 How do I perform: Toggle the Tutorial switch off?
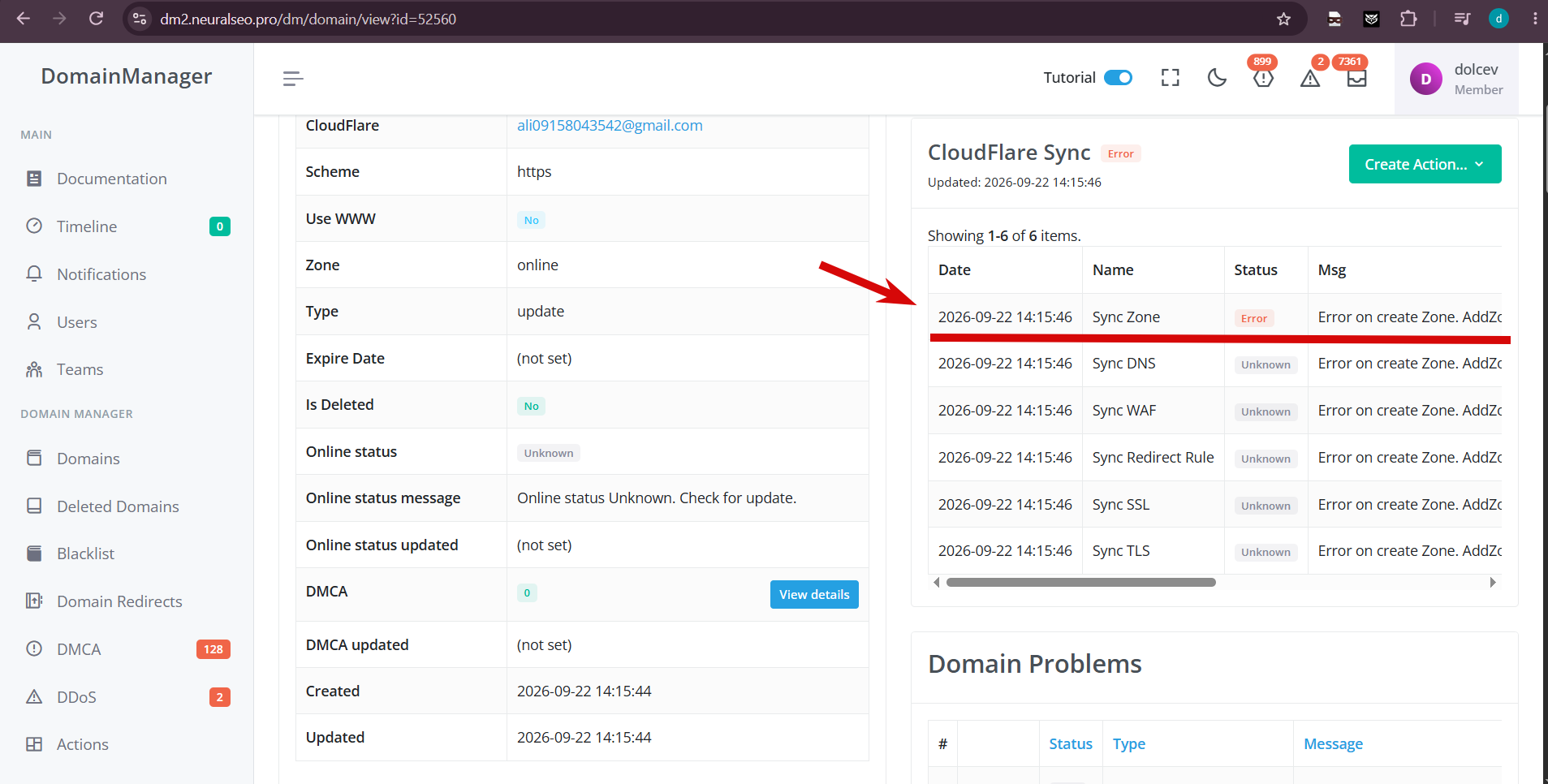1118,78
